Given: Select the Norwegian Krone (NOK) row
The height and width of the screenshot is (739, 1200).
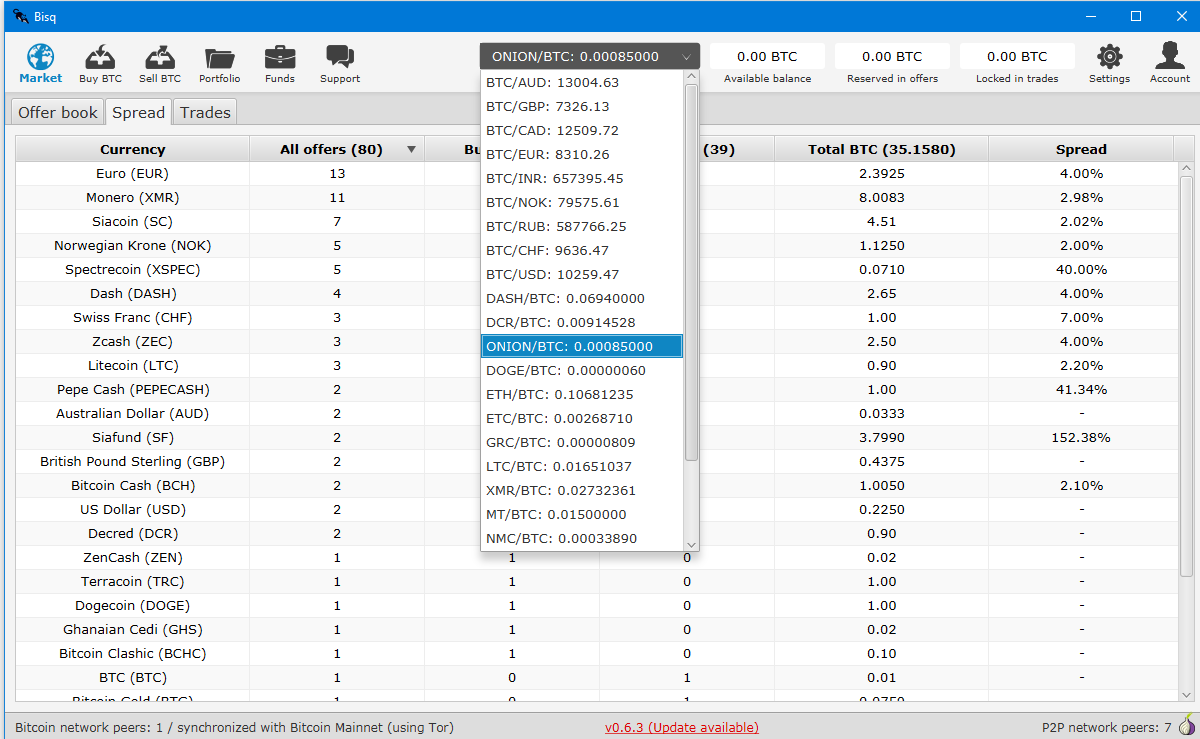Looking at the screenshot, I should [x=597, y=245].
